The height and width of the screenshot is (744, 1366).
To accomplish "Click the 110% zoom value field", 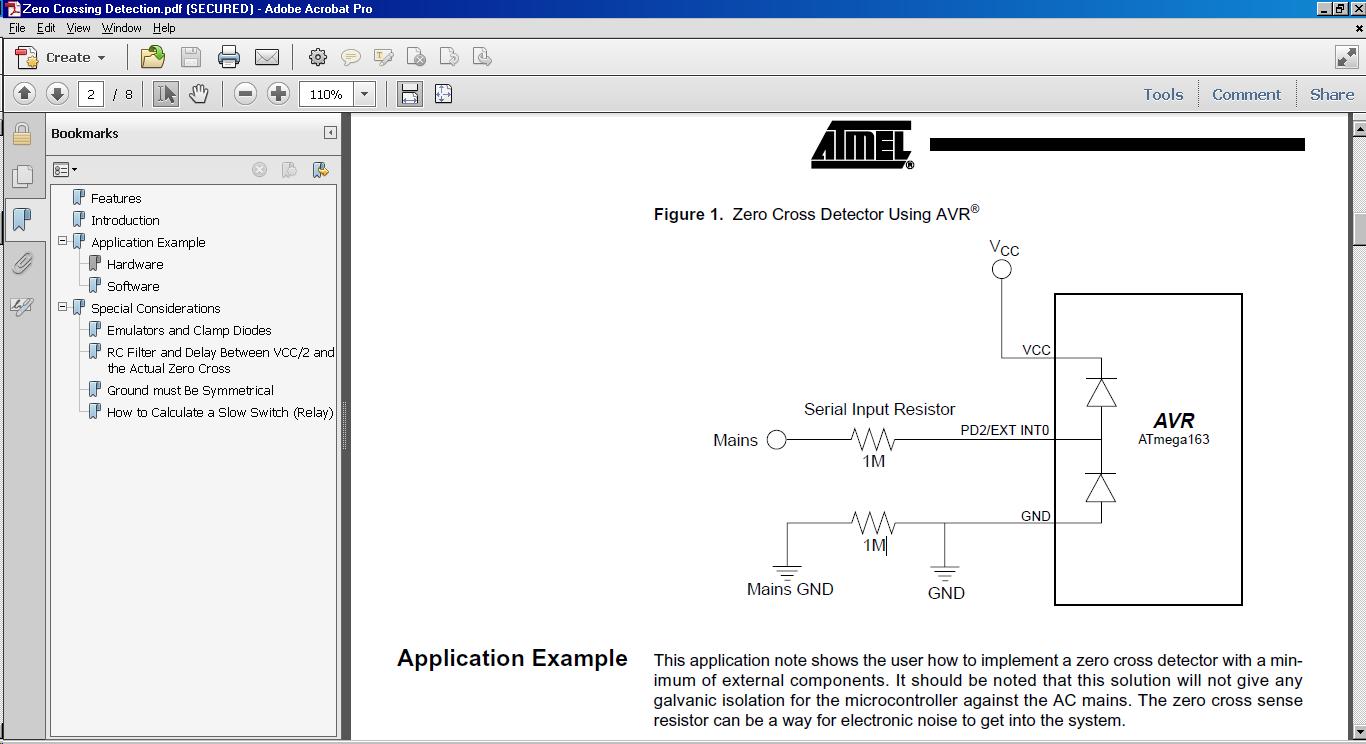I will 326,94.
